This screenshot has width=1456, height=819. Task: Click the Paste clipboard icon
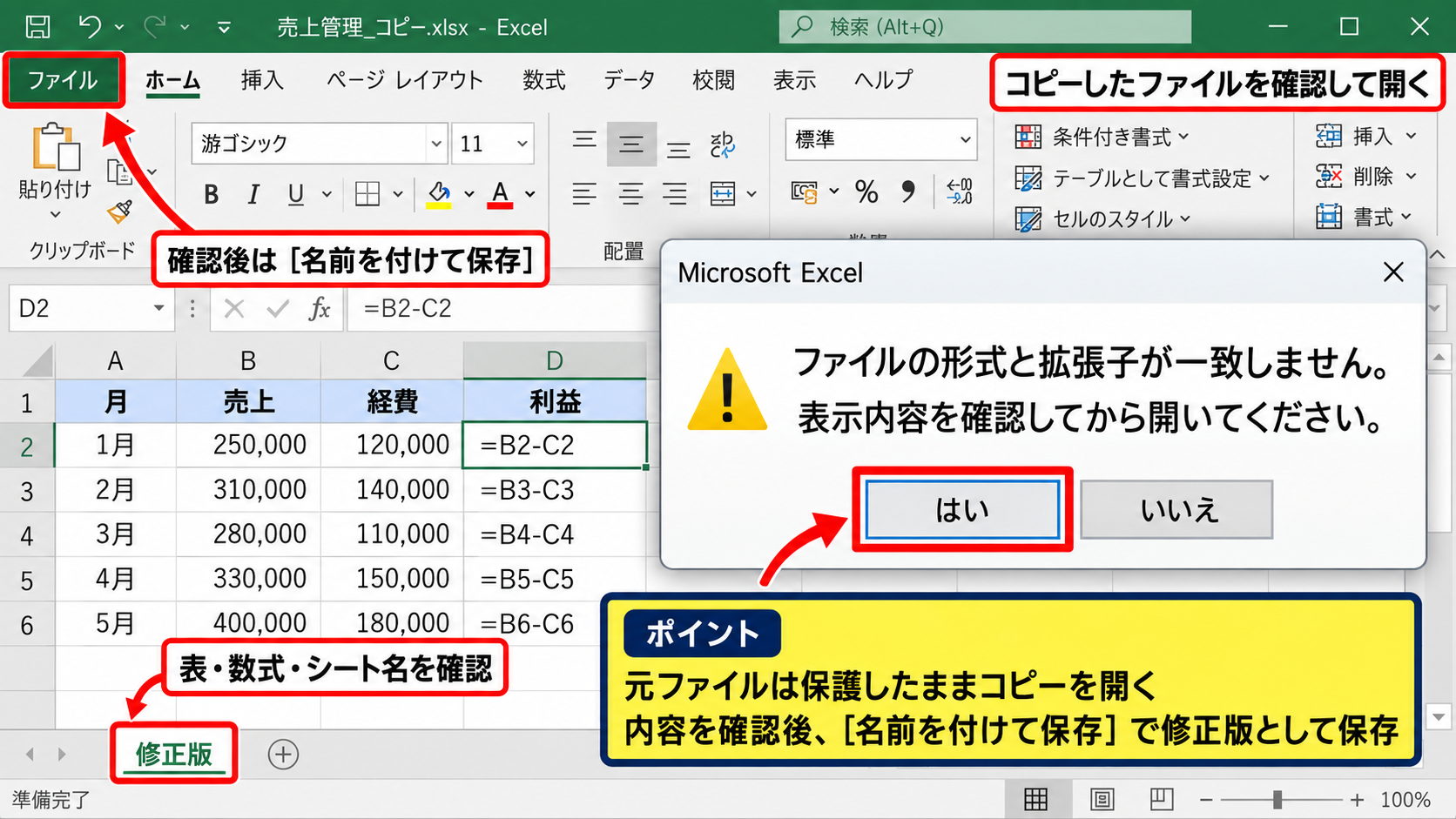click(56, 146)
